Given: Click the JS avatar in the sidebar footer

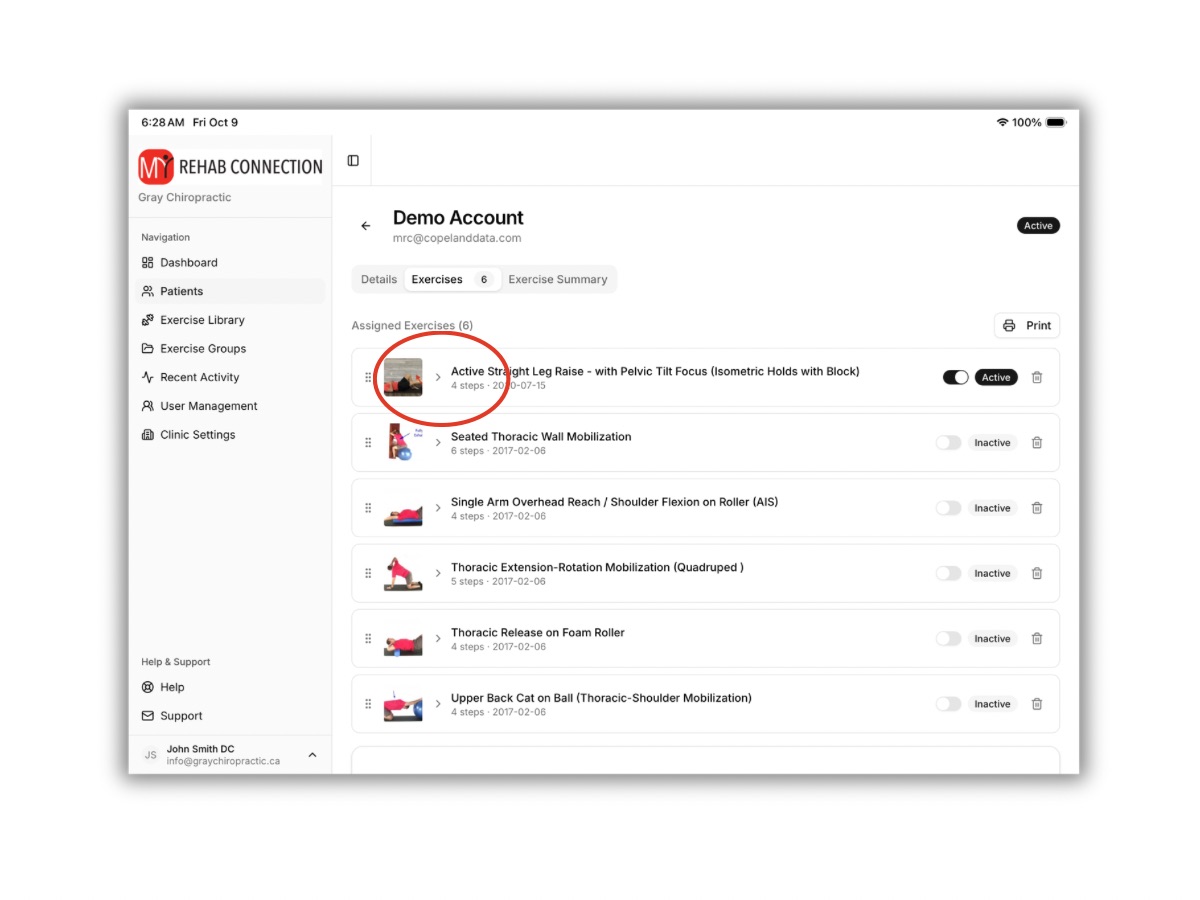Looking at the screenshot, I should (150, 755).
